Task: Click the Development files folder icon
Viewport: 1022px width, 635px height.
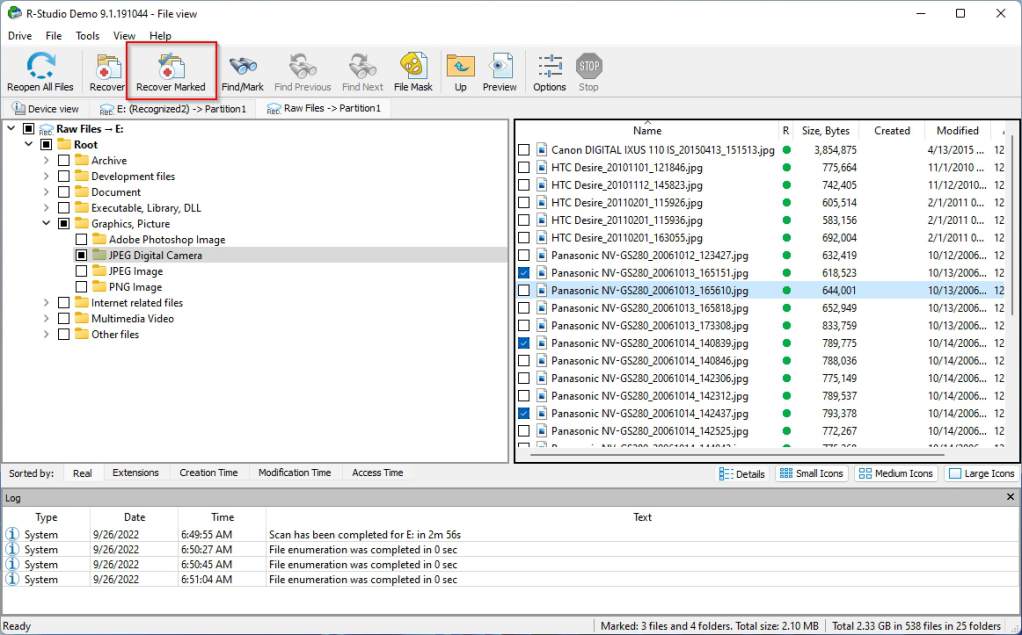Action: coord(81,175)
